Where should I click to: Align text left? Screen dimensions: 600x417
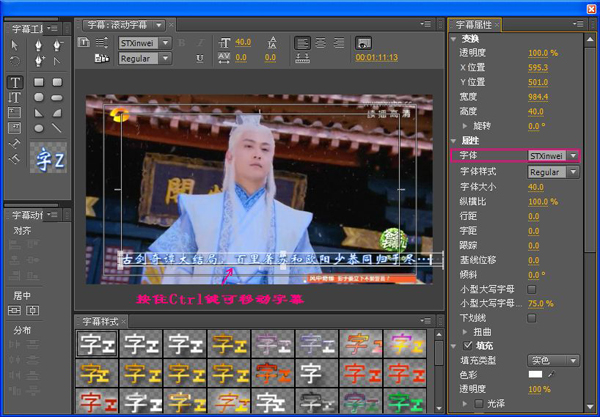[x=302, y=43]
